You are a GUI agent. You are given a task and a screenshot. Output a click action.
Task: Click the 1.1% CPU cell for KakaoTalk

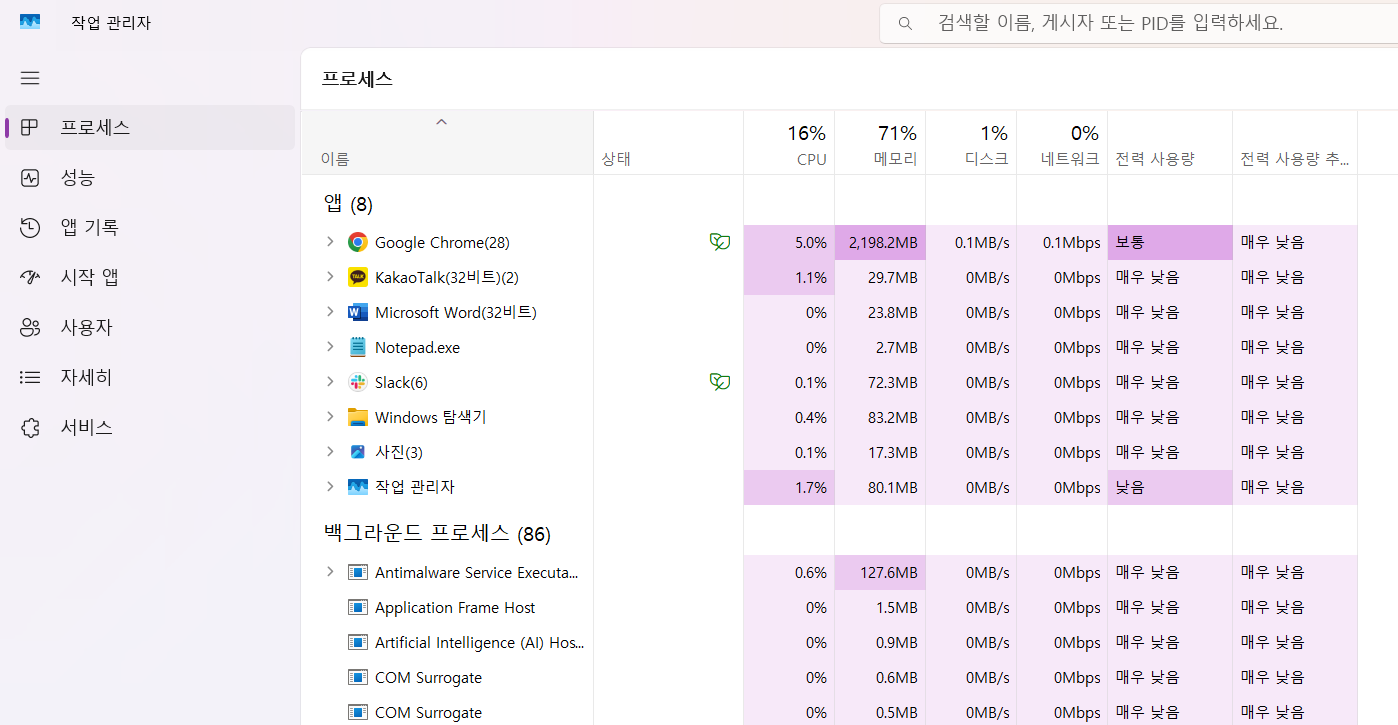[x=789, y=277]
